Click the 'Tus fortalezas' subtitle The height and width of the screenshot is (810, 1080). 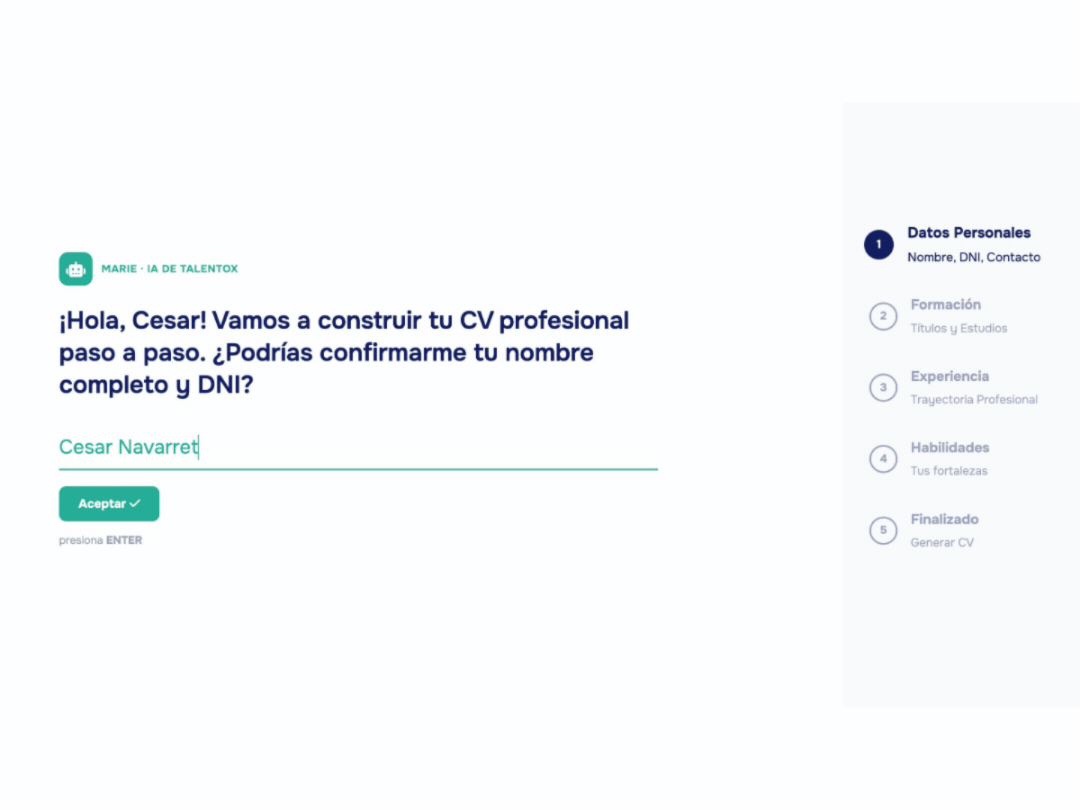948,471
